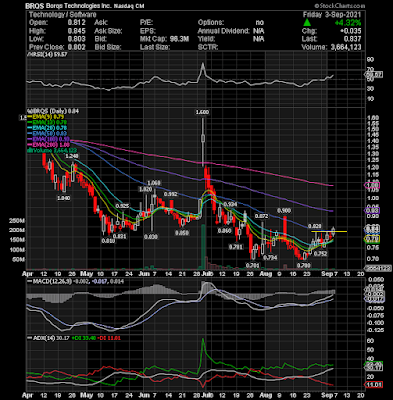Click the 0.900 price annotation
Screen dimensions: 393x400
(284, 211)
